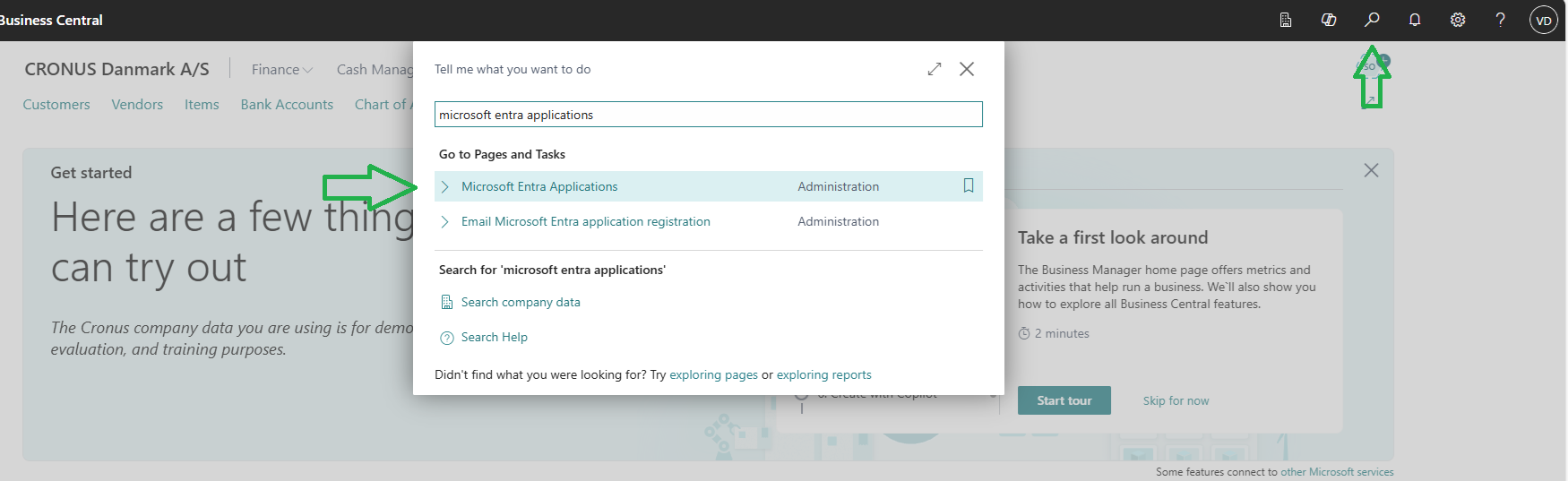Viewport: 1568px width, 481px height.
Task: Open the notifications bell icon
Action: click(1415, 20)
